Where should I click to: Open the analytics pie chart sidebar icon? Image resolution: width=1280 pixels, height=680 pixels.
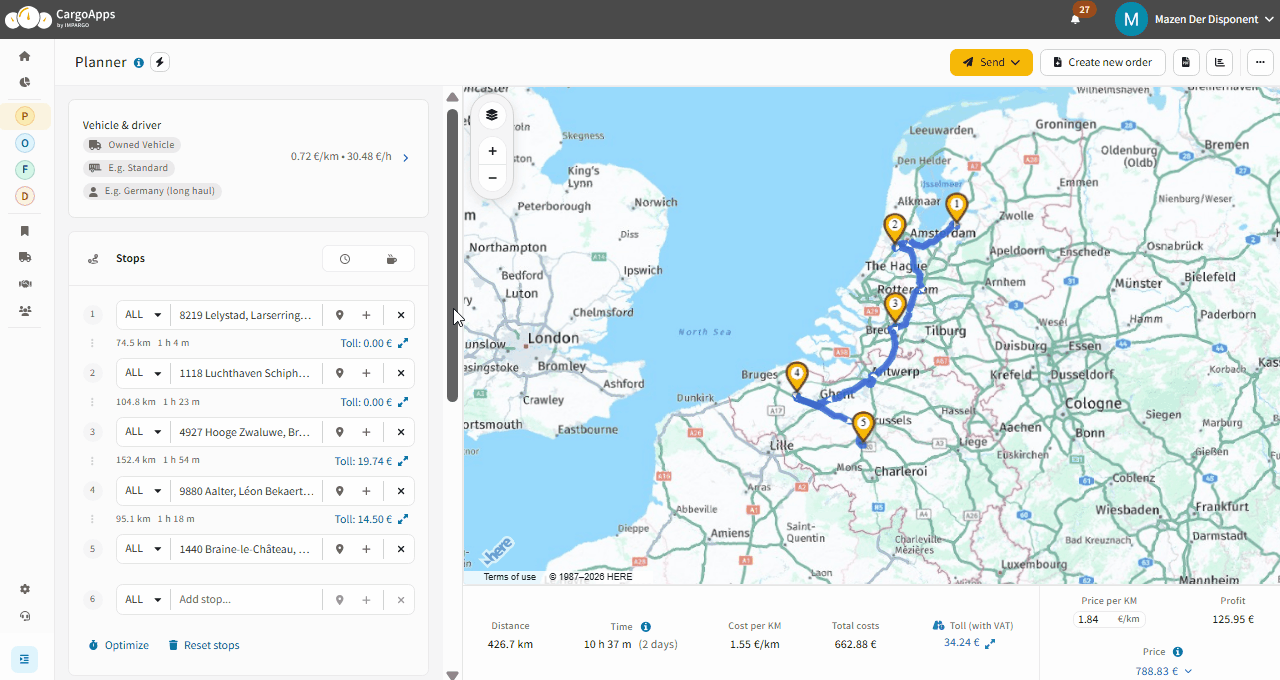25,82
